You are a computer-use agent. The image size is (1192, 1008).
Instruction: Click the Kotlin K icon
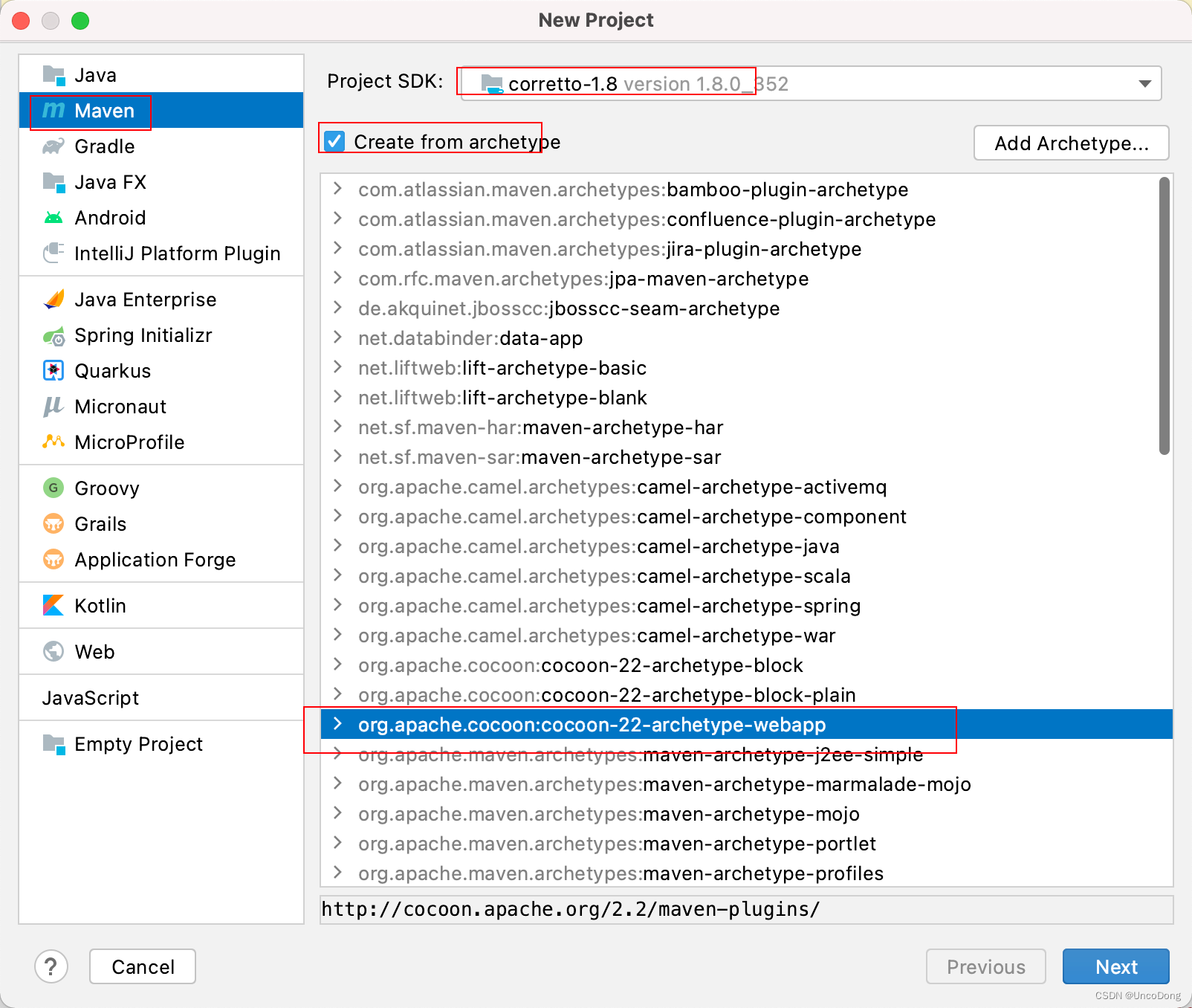click(54, 605)
